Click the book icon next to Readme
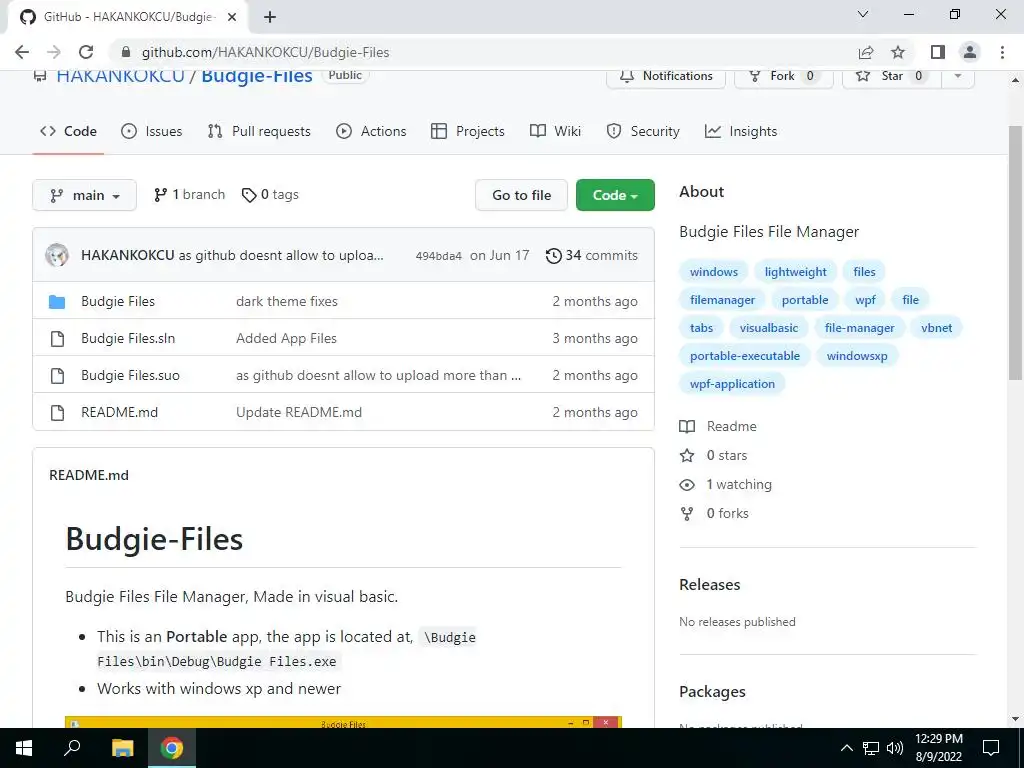 [x=687, y=426]
